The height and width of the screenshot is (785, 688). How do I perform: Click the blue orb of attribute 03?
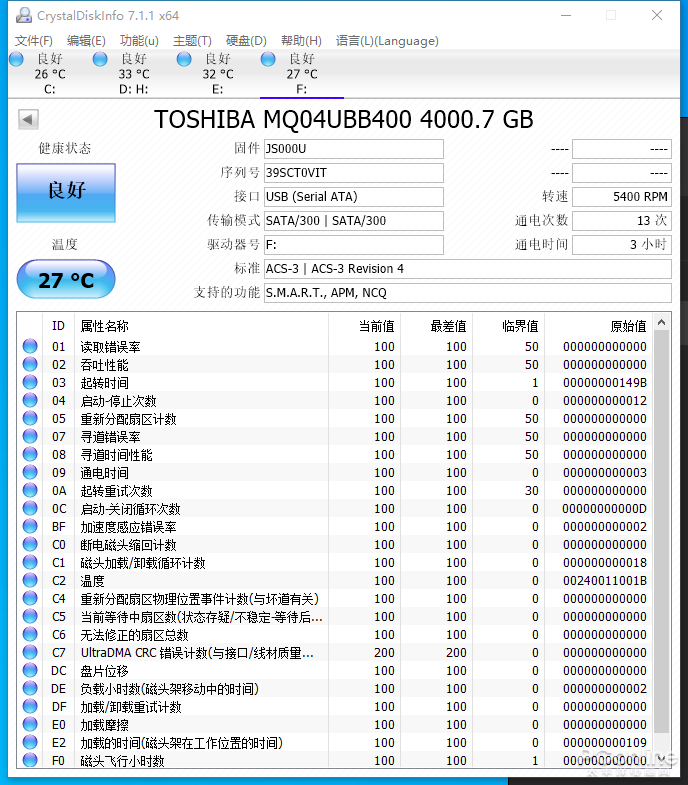(30, 382)
